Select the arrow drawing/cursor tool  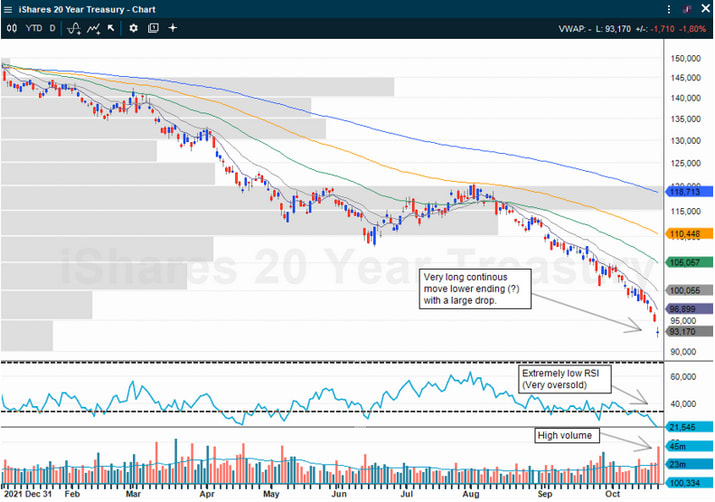(111, 28)
